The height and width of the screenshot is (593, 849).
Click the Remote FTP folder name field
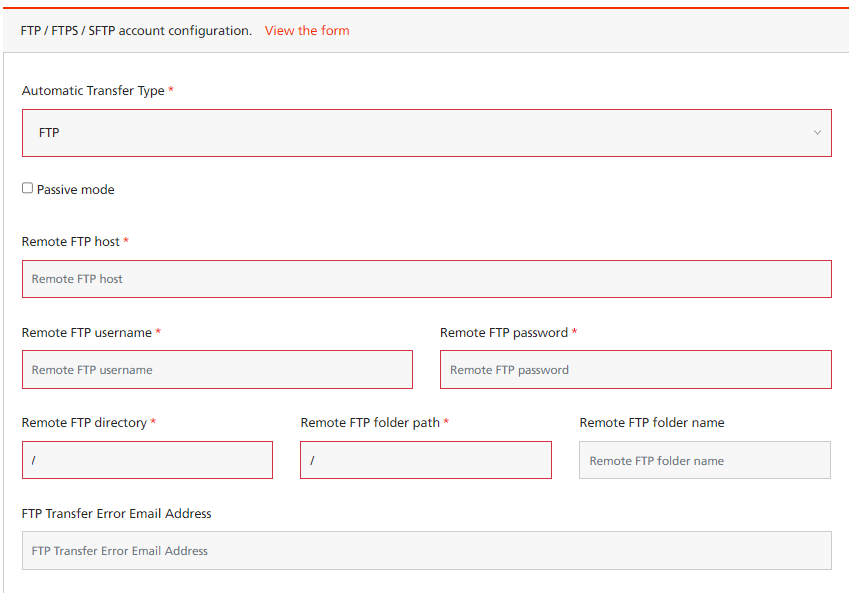pyautogui.click(x=705, y=460)
